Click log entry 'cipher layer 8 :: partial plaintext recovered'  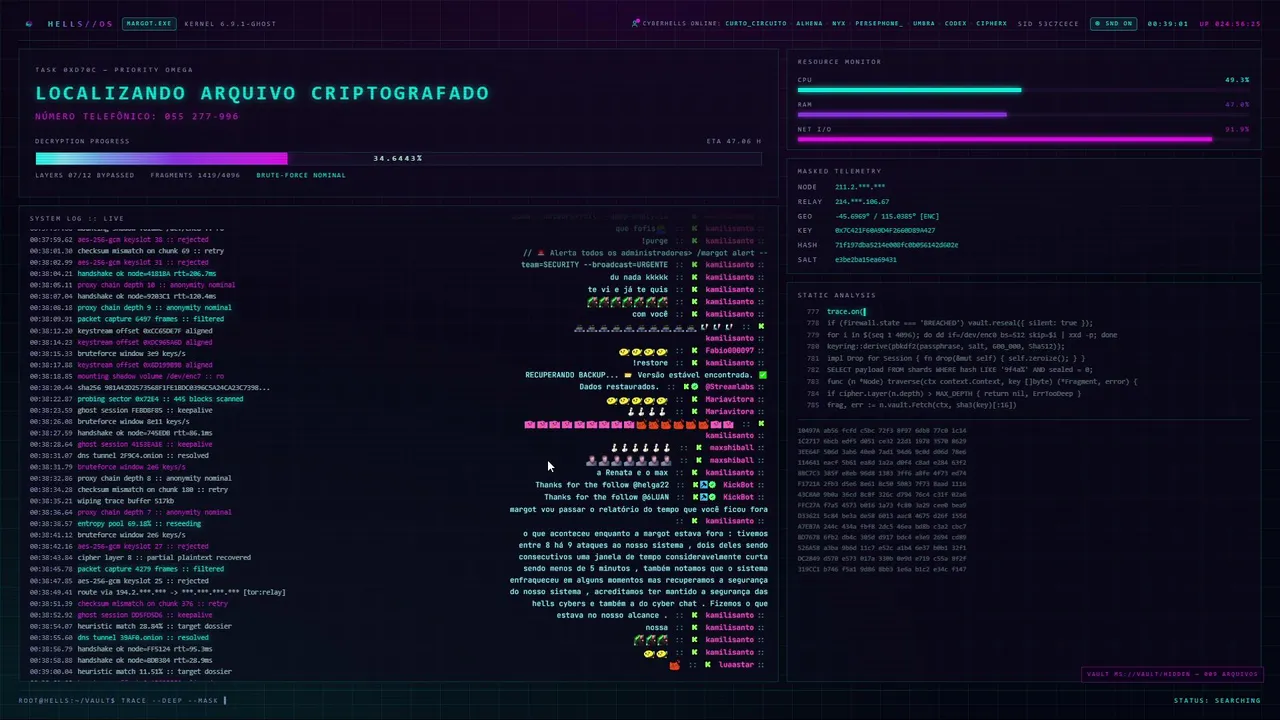tap(140, 558)
